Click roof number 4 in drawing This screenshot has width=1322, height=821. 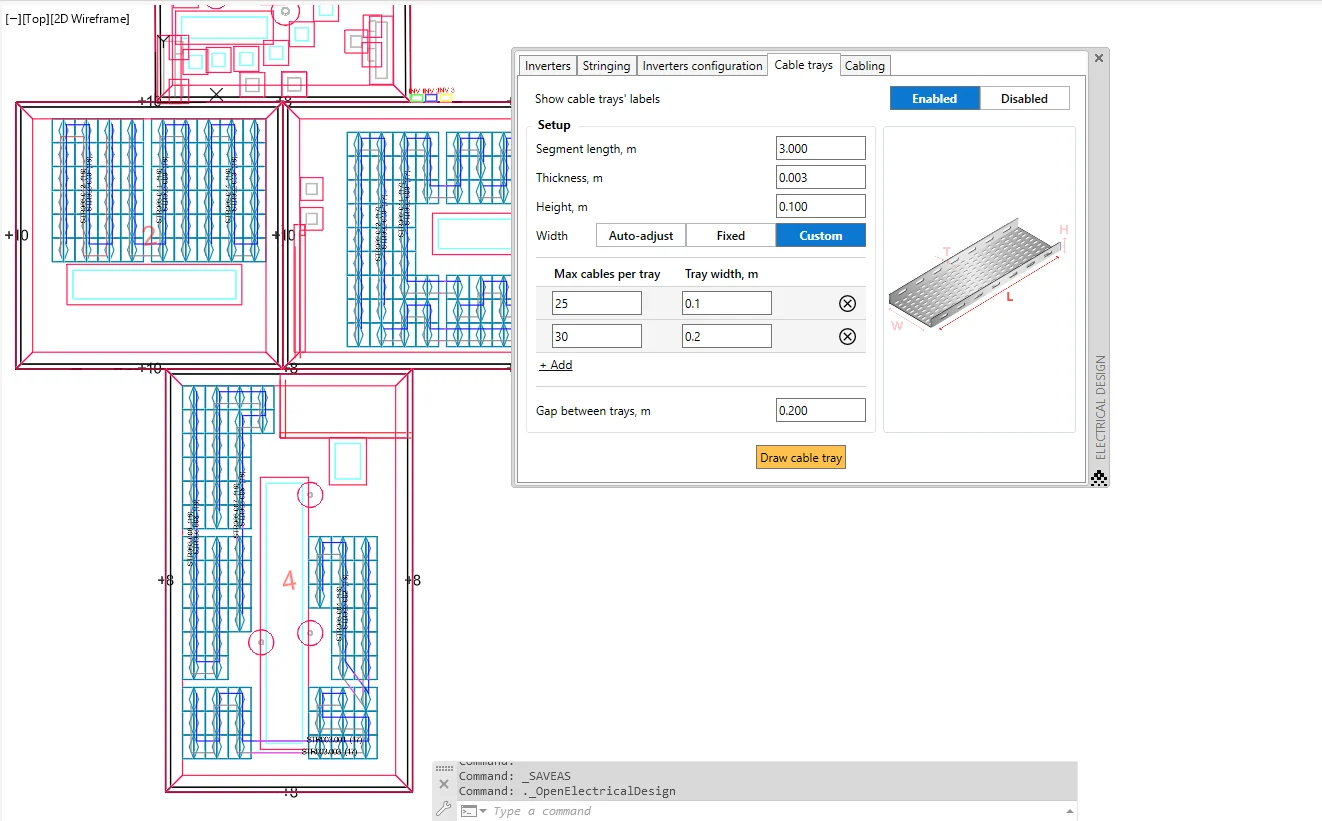[x=289, y=580]
